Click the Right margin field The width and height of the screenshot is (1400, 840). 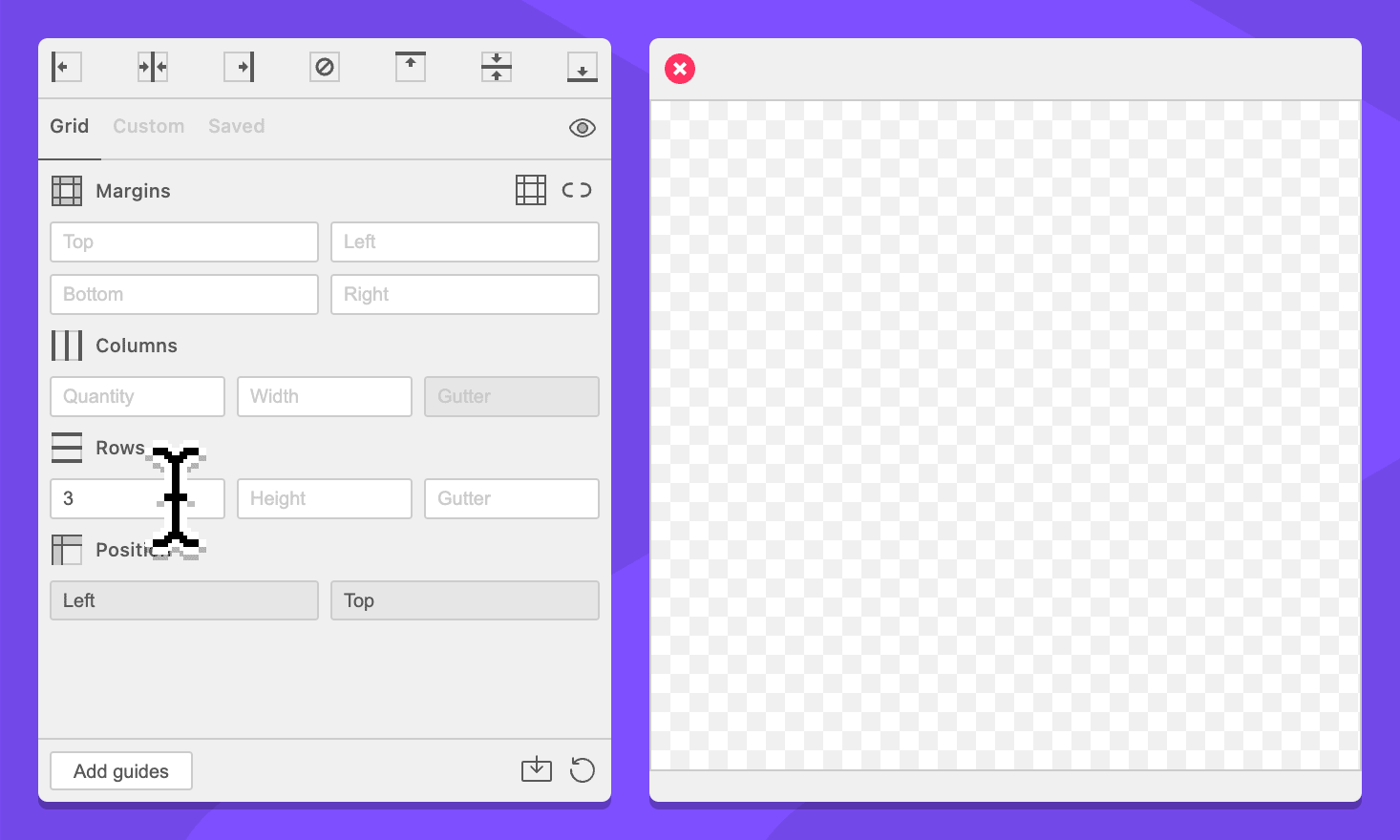click(465, 294)
